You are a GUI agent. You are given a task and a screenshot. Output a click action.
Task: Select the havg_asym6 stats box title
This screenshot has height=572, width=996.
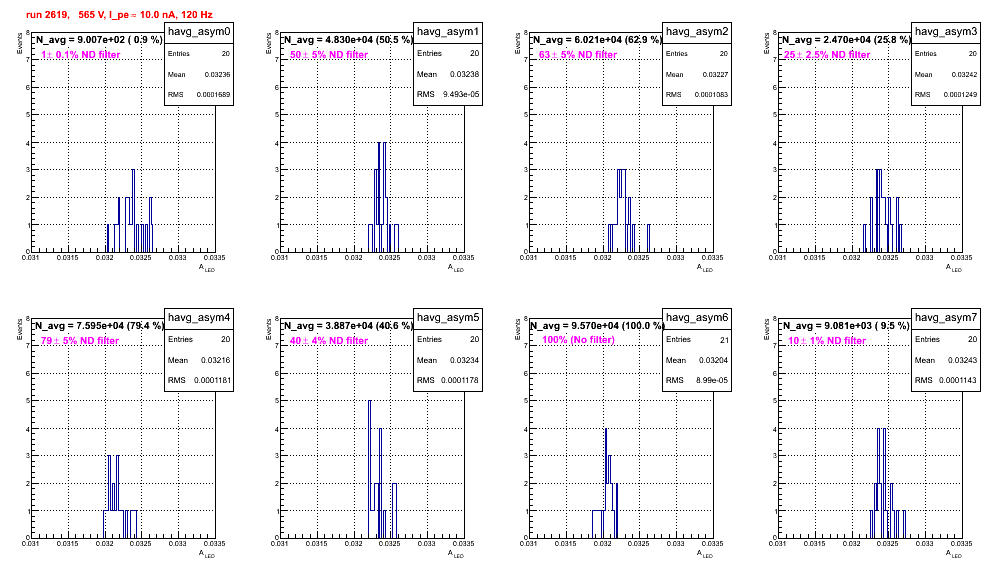[697, 318]
